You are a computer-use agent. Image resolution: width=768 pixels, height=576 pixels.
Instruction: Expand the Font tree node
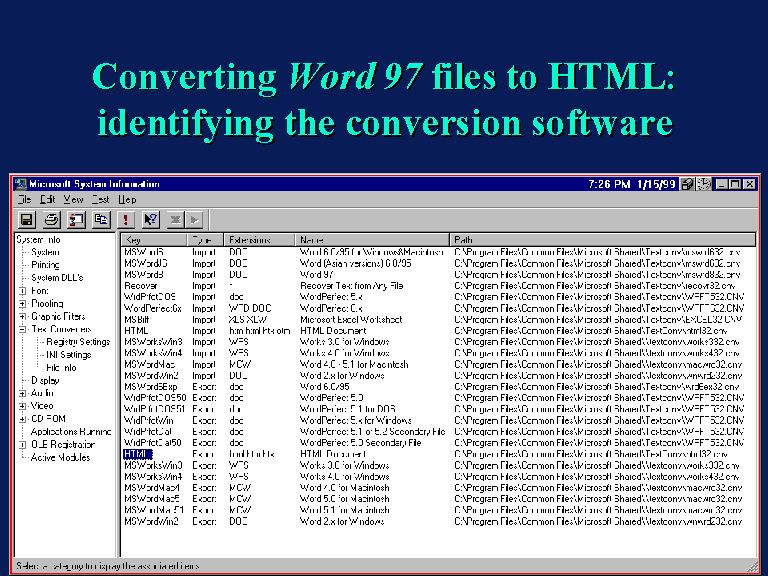(23, 291)
